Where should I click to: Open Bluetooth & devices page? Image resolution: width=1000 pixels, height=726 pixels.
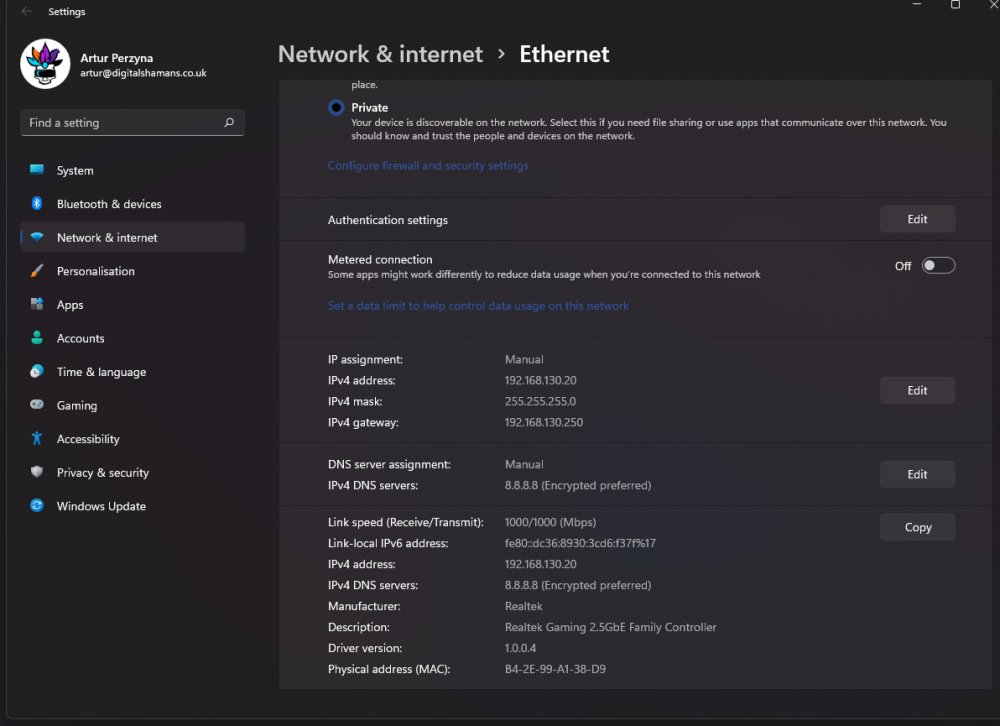click(x=132, y=204)
